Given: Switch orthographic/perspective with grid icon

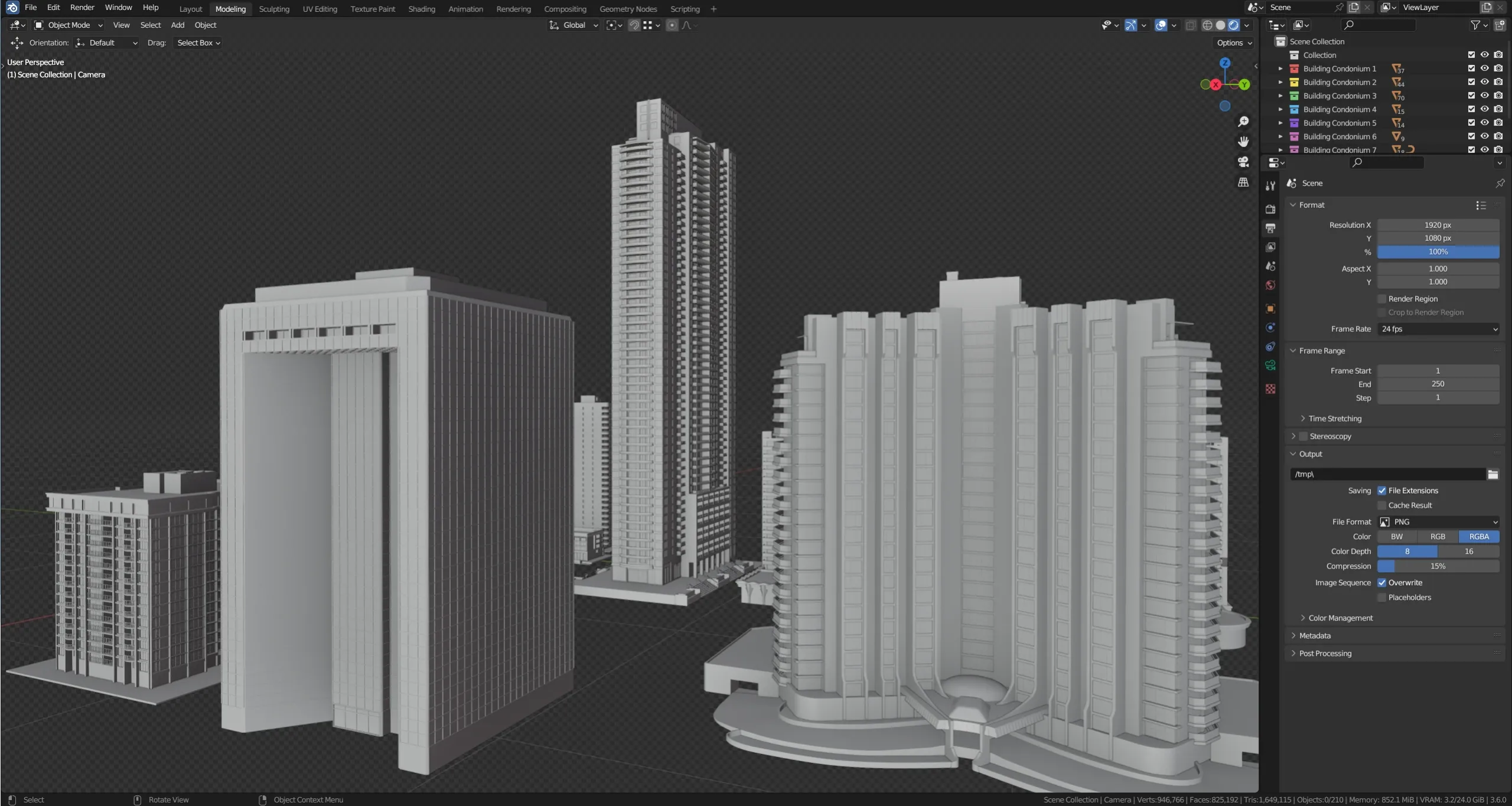Looking at the screenshot, I should coord(1243,182).
